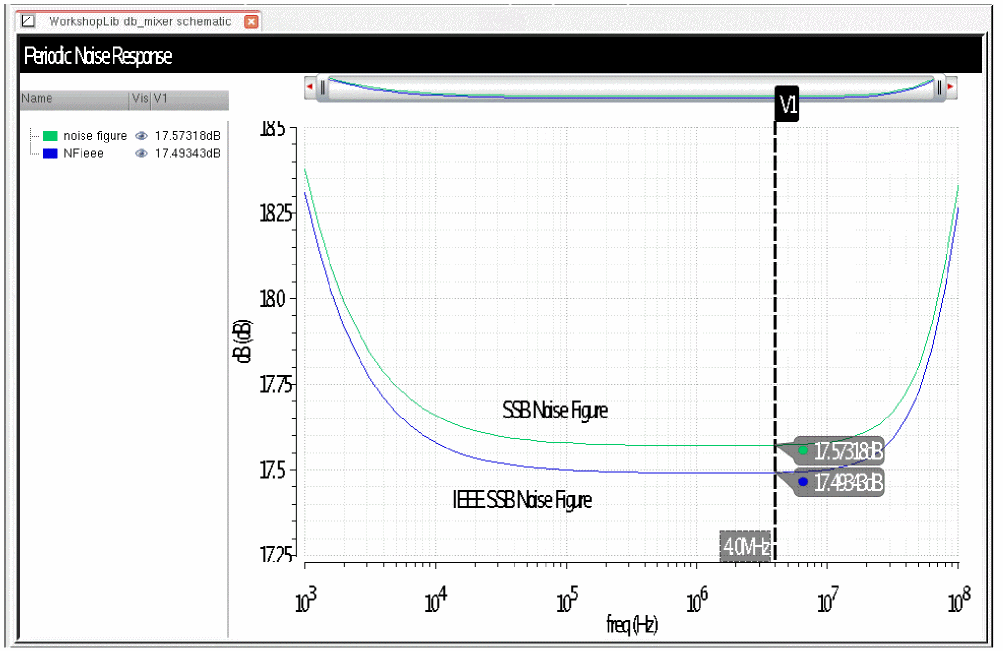Click the right red arrow of zoom strip

click(x=951, y=87)
